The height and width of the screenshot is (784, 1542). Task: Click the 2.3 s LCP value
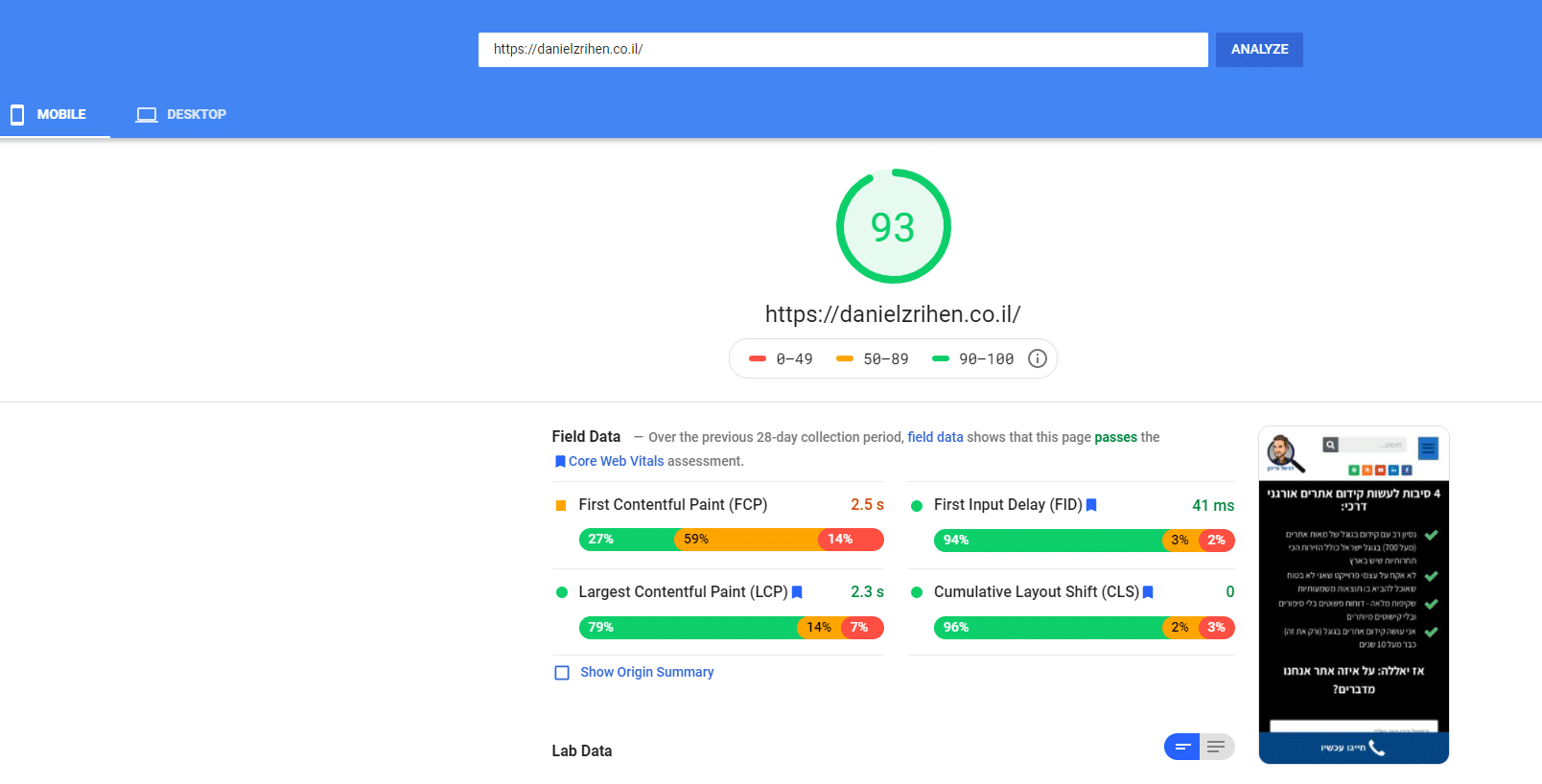(x=867, y=592)
